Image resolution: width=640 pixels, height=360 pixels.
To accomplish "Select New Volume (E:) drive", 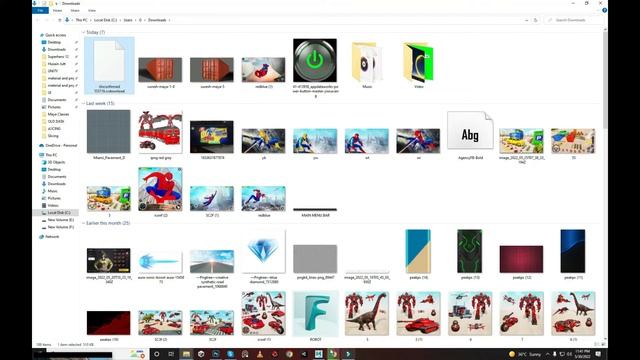I will [60, 220].
